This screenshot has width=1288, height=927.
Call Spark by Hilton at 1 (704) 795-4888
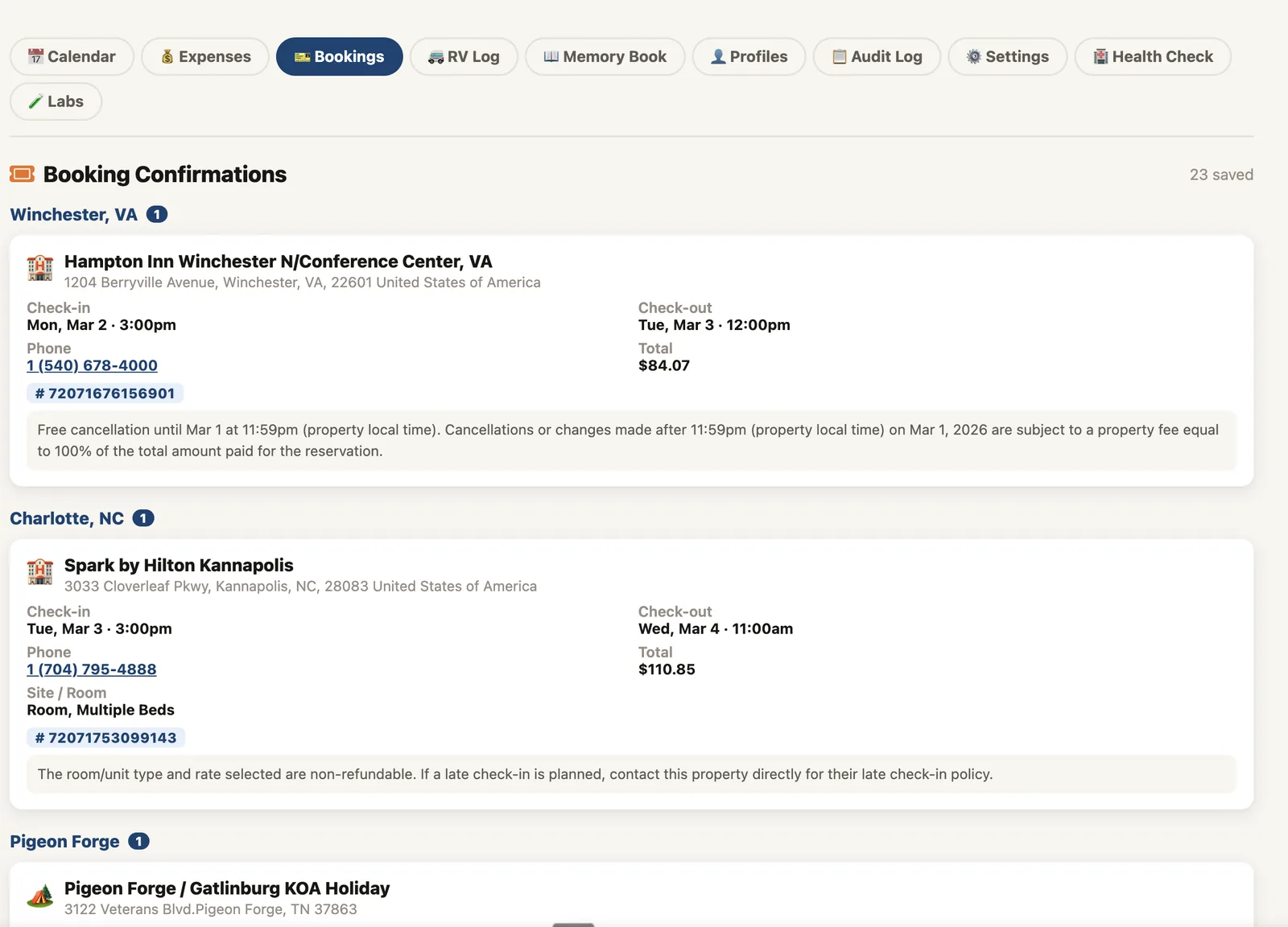click(x=92, y=669)
